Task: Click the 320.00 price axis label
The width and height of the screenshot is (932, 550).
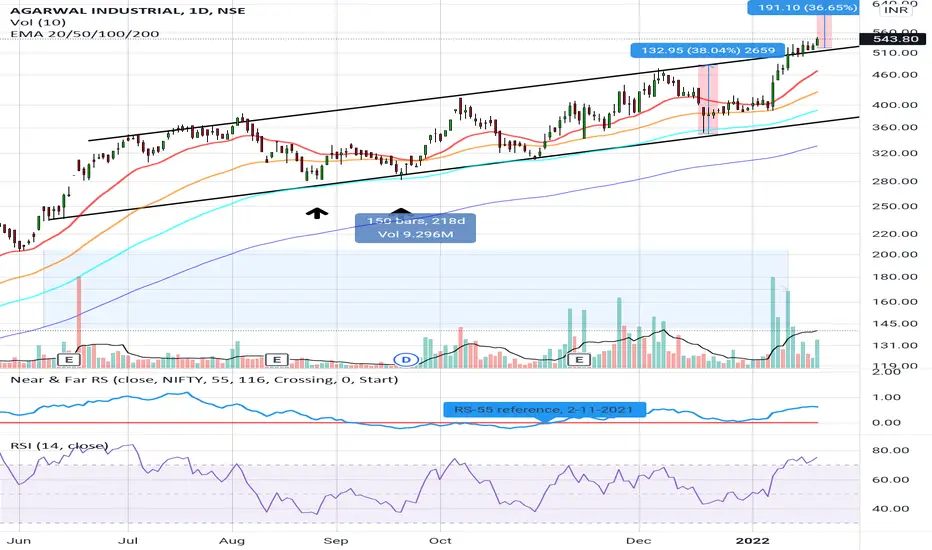Action: click(896, 153)
